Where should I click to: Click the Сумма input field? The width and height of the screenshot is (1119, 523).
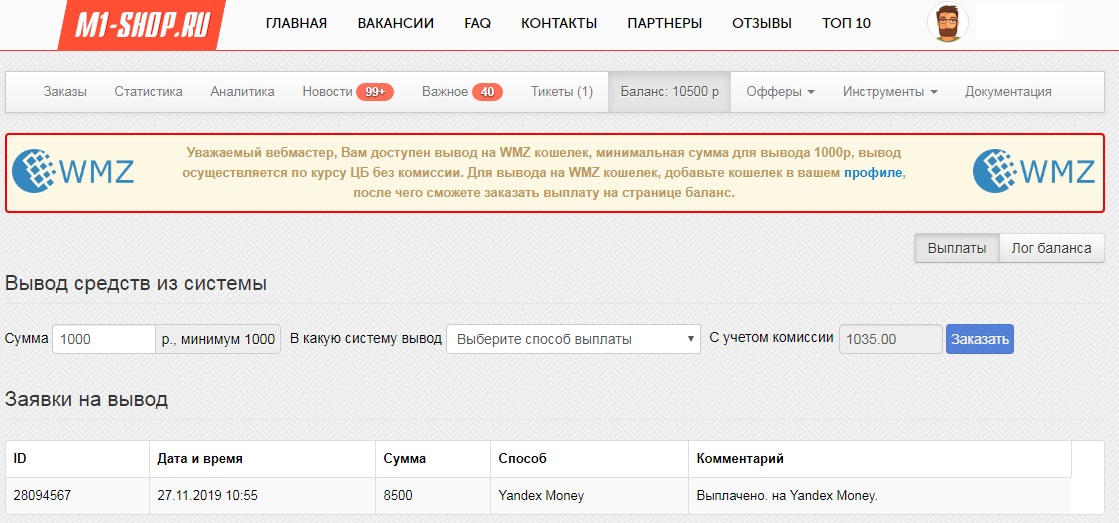coord(104,339)
